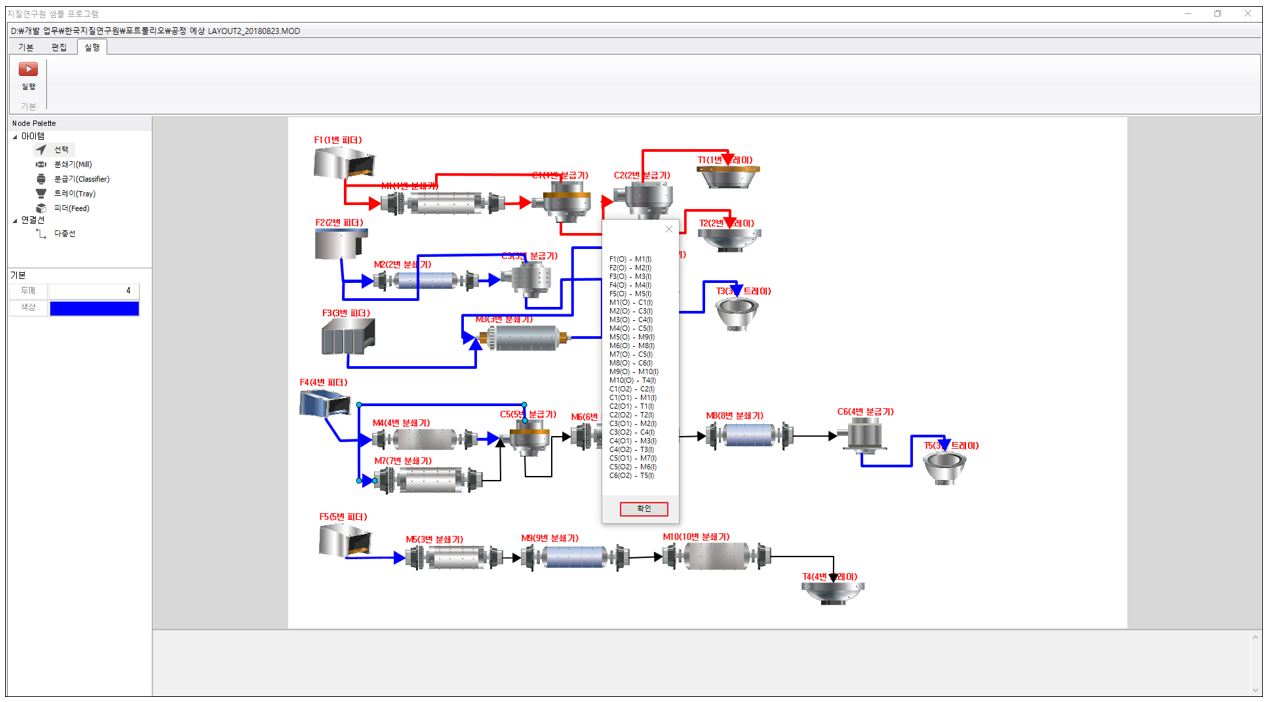Confirm the dialog with 확인 button
Viewport: 1268px width, 702px height.
pyautogui.click(x=644, y=509)
